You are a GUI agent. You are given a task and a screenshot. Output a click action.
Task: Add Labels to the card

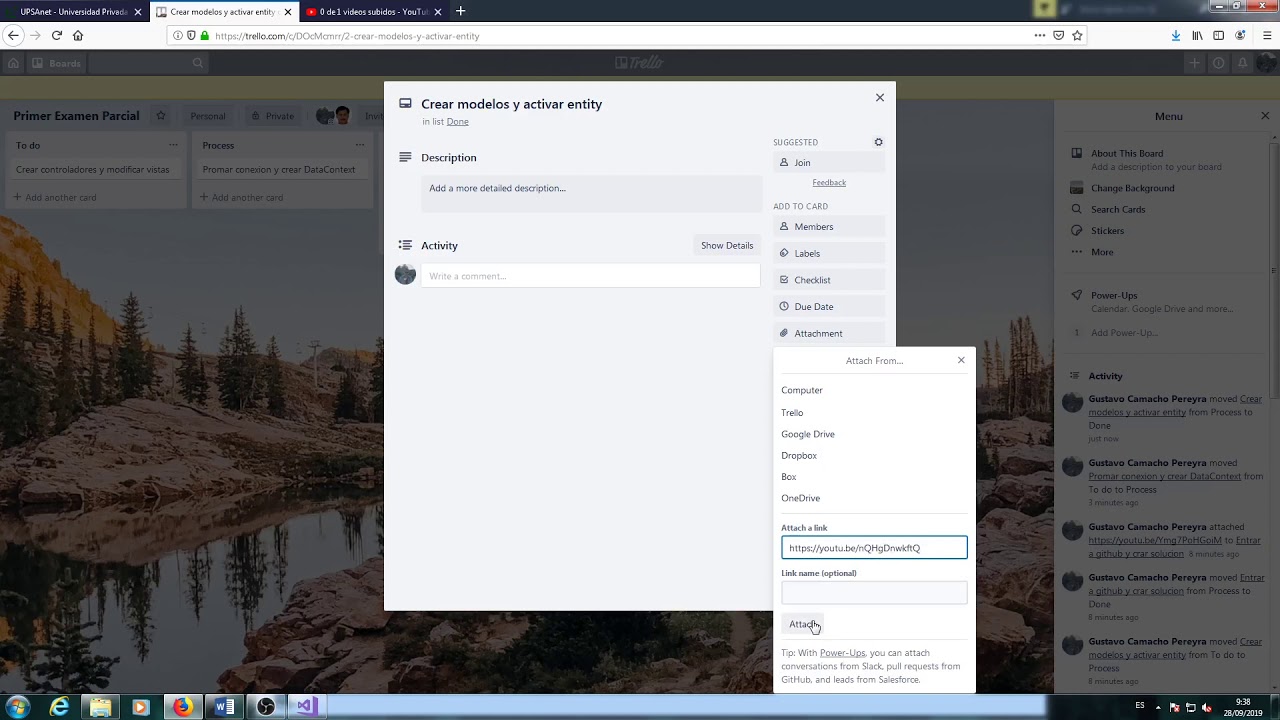(x=829, y=253)
